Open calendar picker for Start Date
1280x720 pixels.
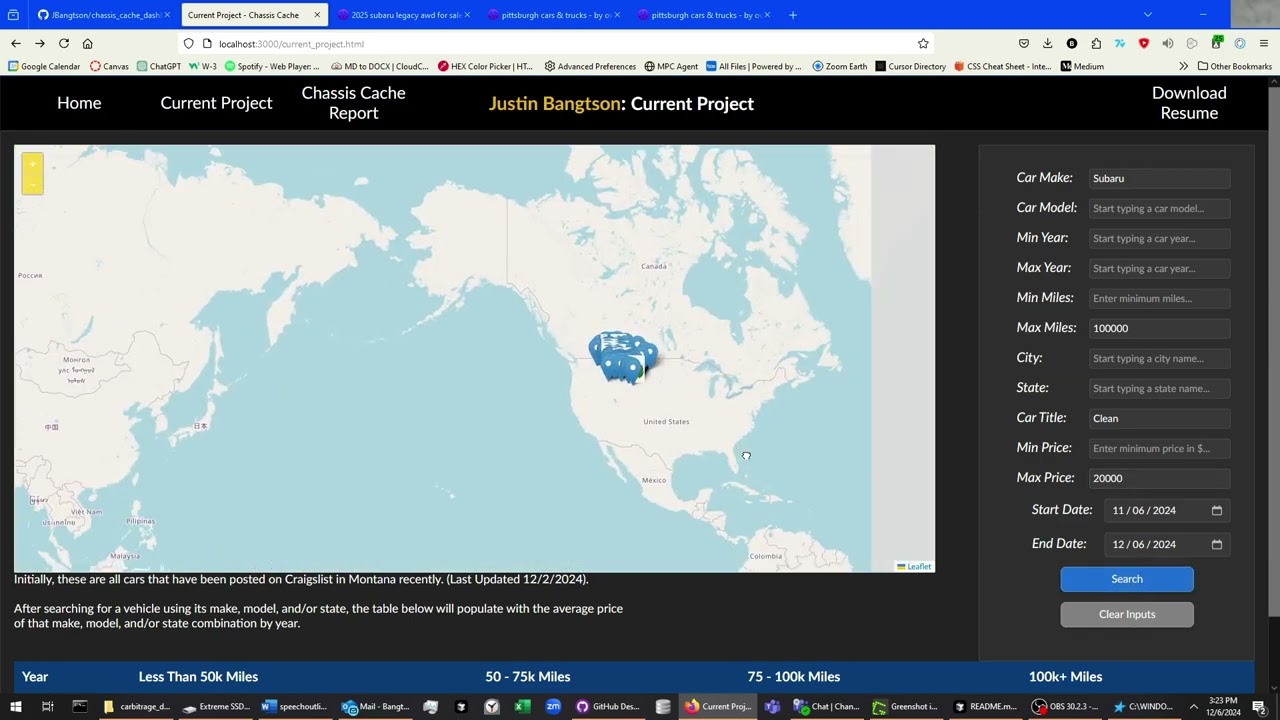[x=1217, y=510]
